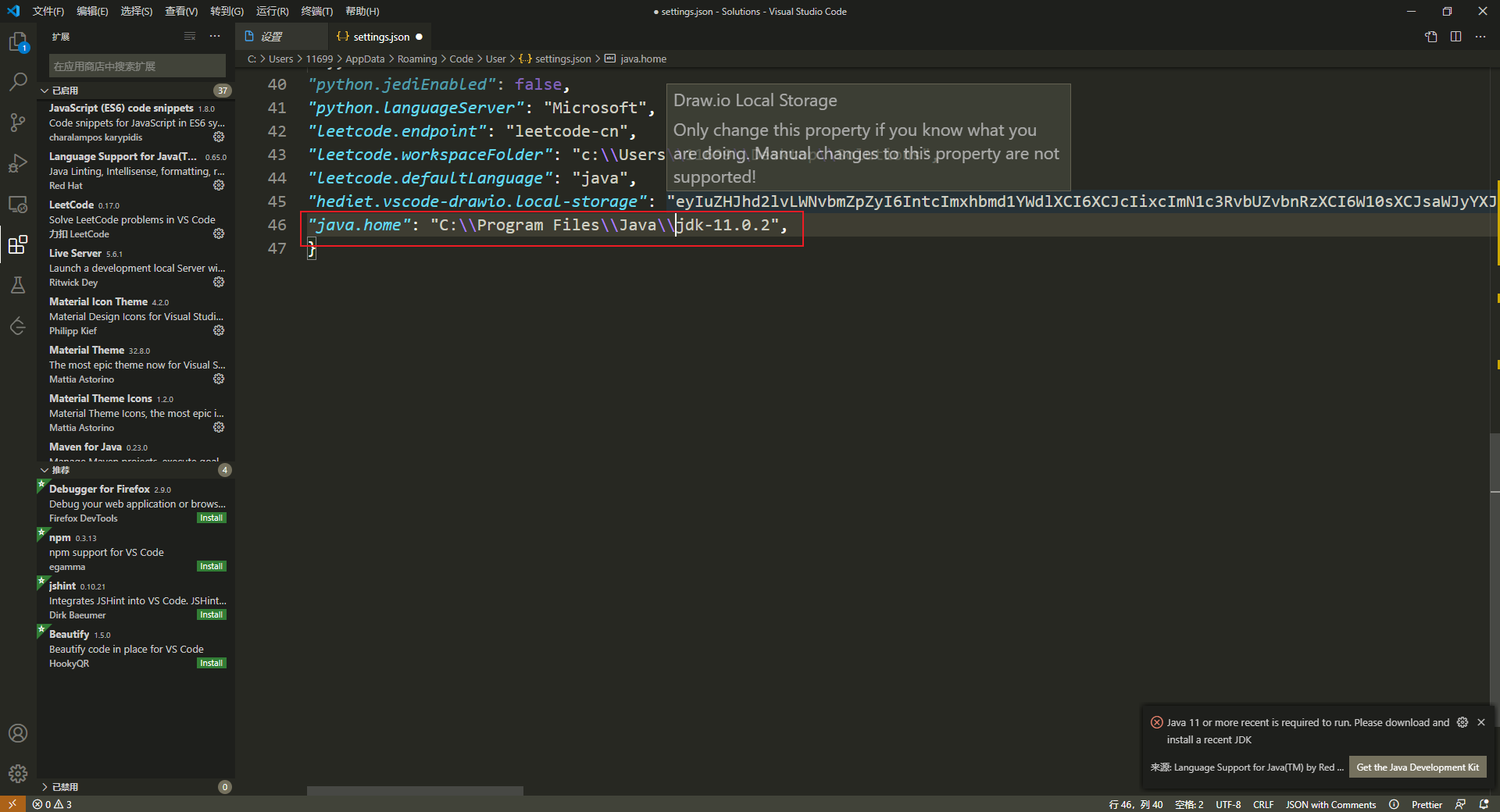Change file encoding UTF-8
Screen dimensions: 1500x812
click(1228, 804)
